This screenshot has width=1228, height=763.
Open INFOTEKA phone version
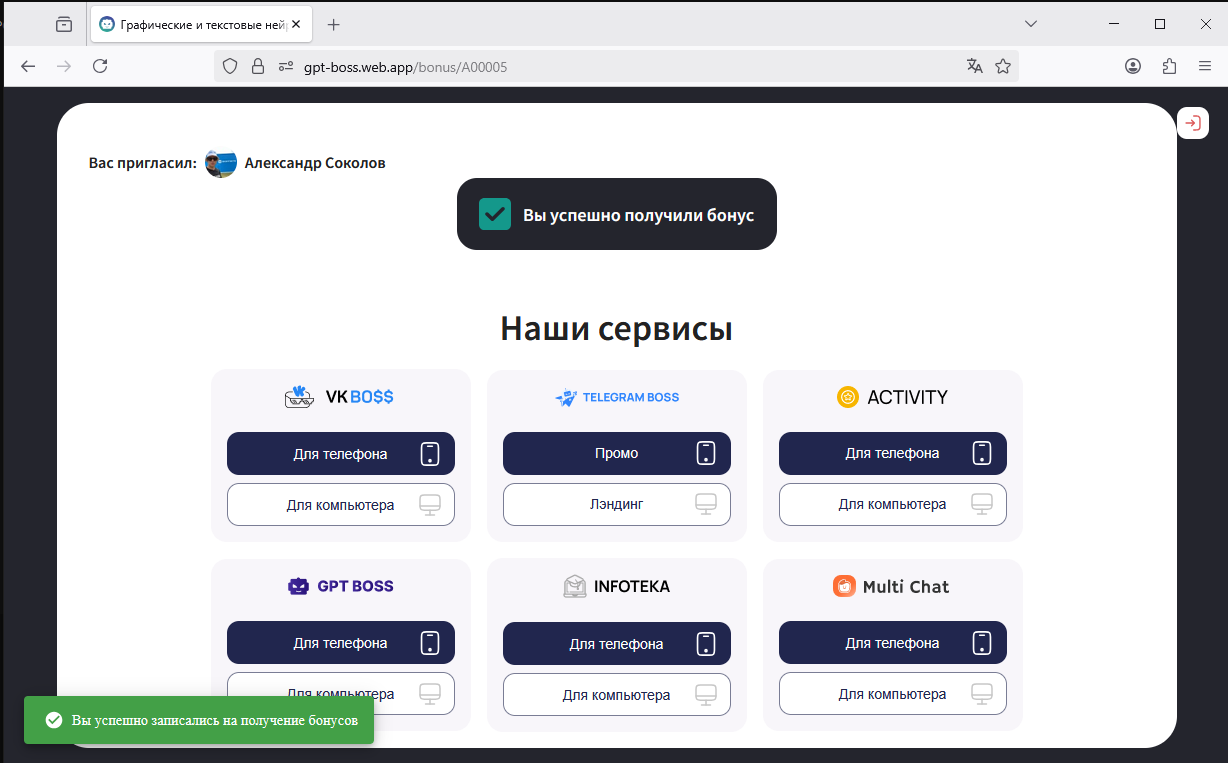(617, 644)
